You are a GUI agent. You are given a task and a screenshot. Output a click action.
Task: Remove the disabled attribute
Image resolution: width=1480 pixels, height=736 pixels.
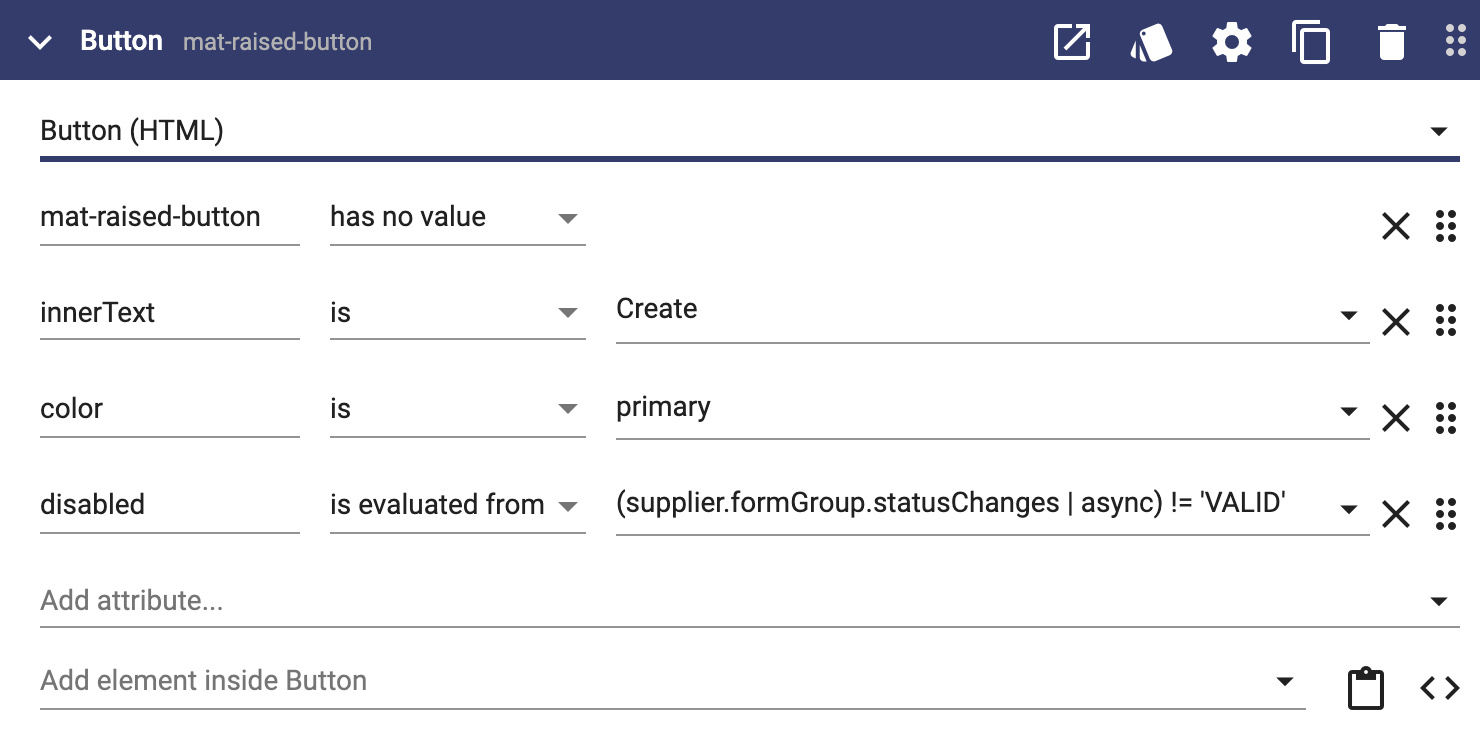point(1395,514)
